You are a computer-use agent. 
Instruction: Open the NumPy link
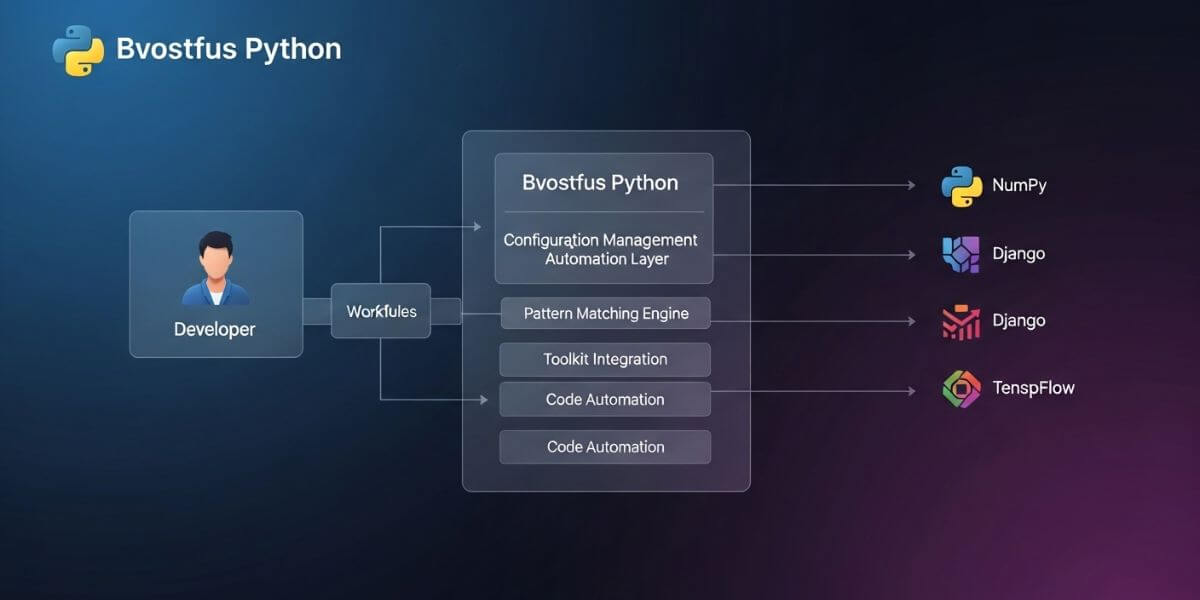tap(1022, 185)
